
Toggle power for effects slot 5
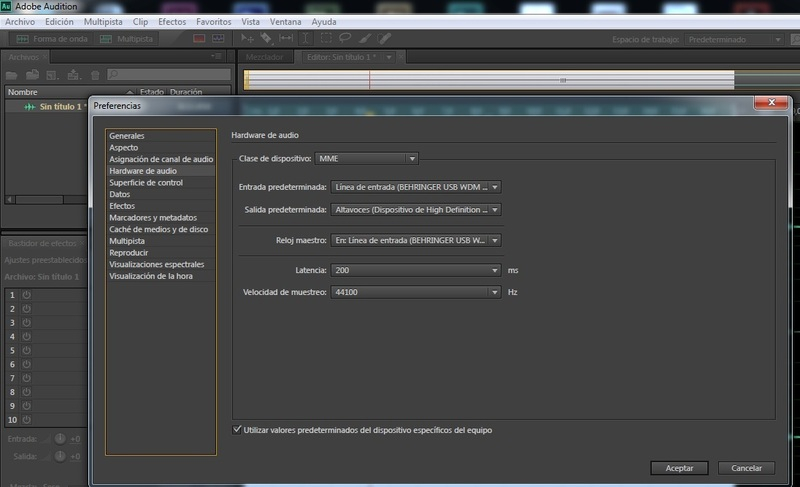pyautogui.click(x=27, y=351)
